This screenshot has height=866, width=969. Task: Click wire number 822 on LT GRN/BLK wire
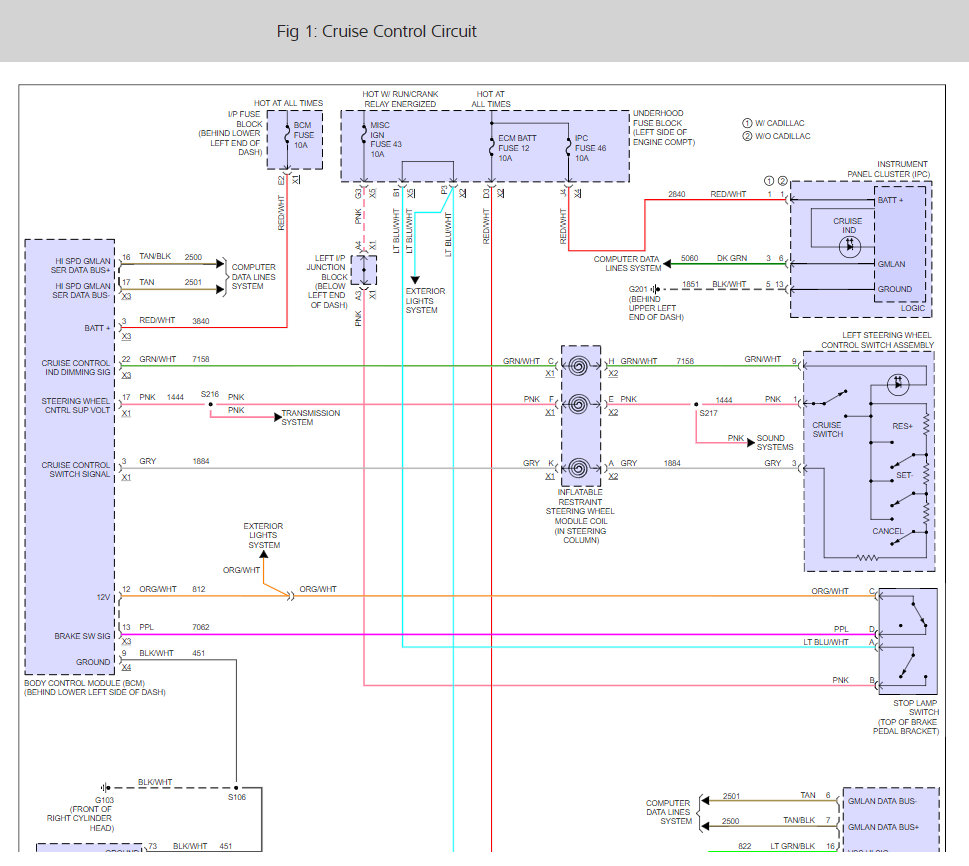pyautogui.click(x=745, y=846)
